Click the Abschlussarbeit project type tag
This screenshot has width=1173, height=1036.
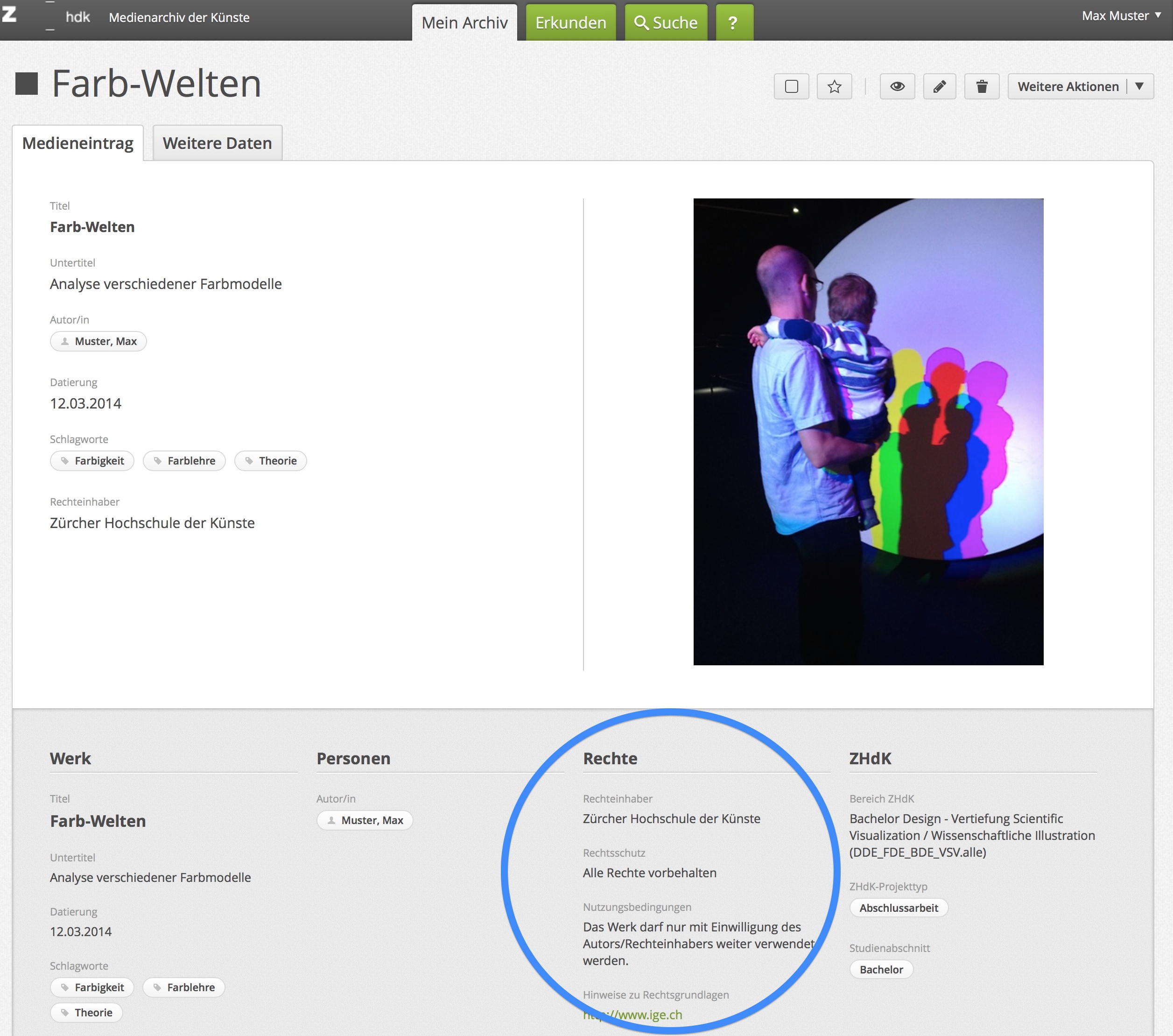click(898, 908)
